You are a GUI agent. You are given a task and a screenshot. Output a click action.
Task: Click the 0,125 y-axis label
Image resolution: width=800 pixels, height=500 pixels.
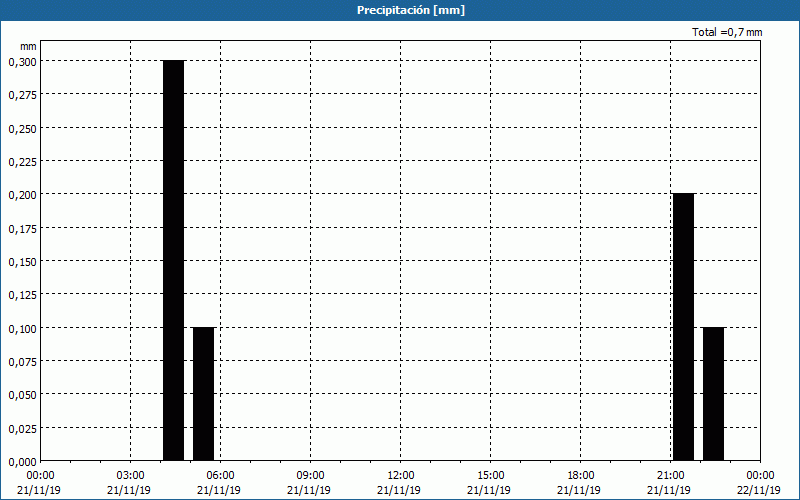[x=22, y=295]
